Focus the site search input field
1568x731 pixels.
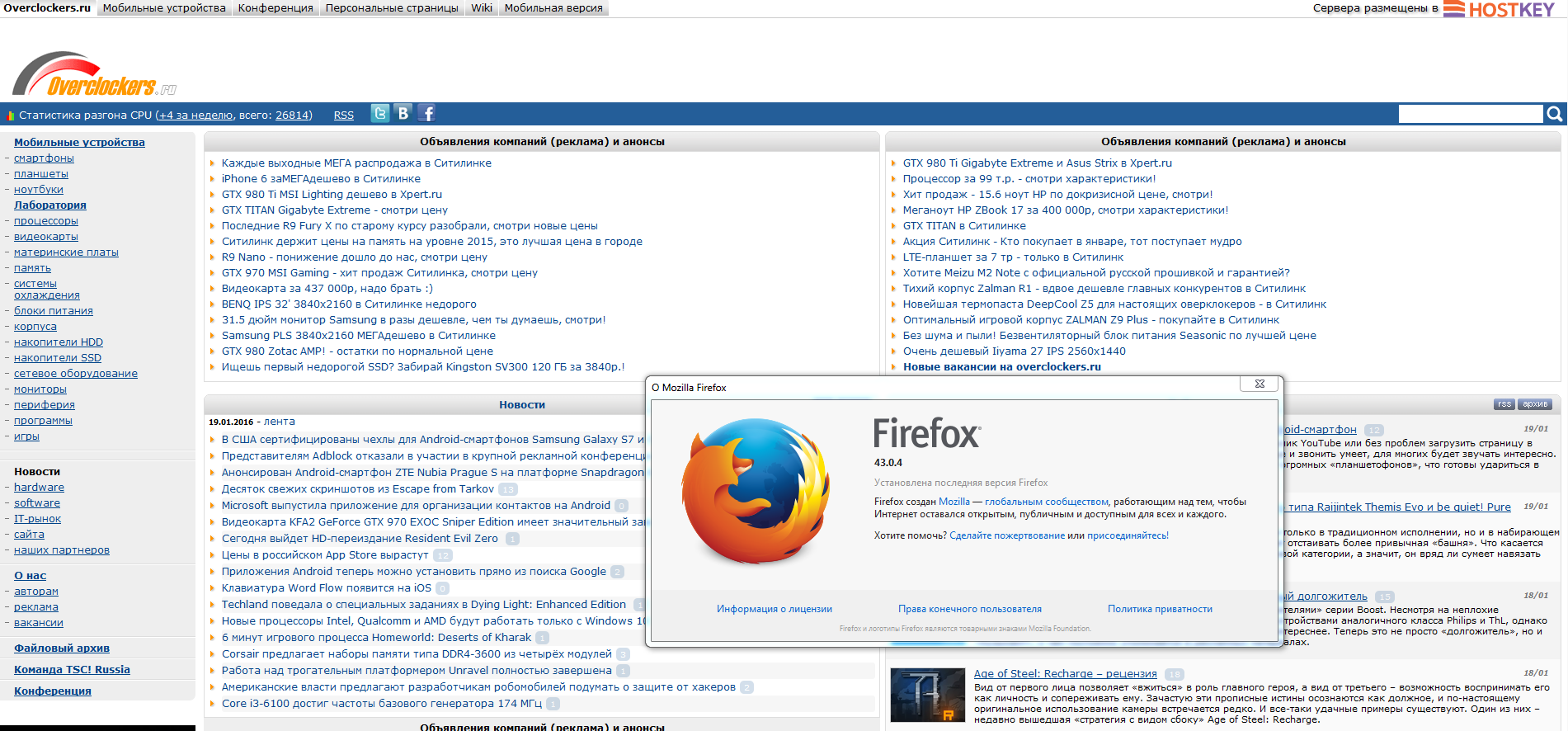point(1471,114)
